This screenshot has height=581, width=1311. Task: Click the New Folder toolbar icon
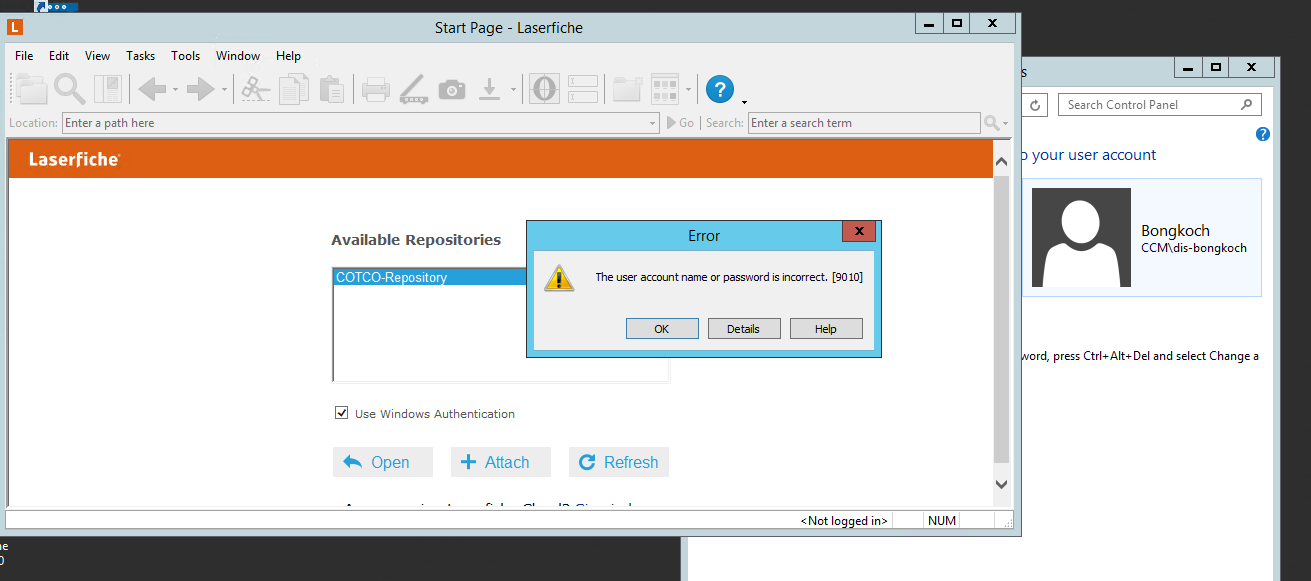coord(627,89)
